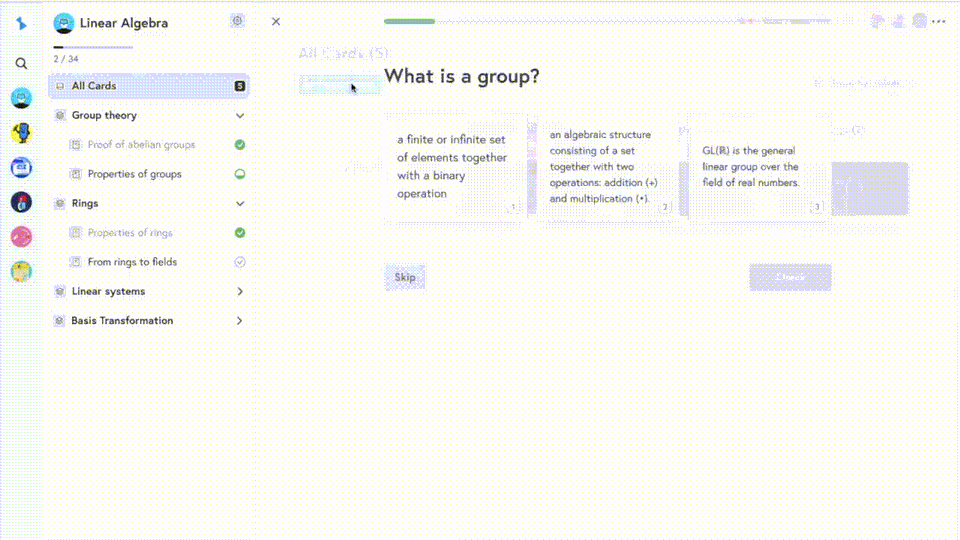Viewport: 960px width, 540px height.
Task: Click the Skip button
Action: tap(405, 277)
